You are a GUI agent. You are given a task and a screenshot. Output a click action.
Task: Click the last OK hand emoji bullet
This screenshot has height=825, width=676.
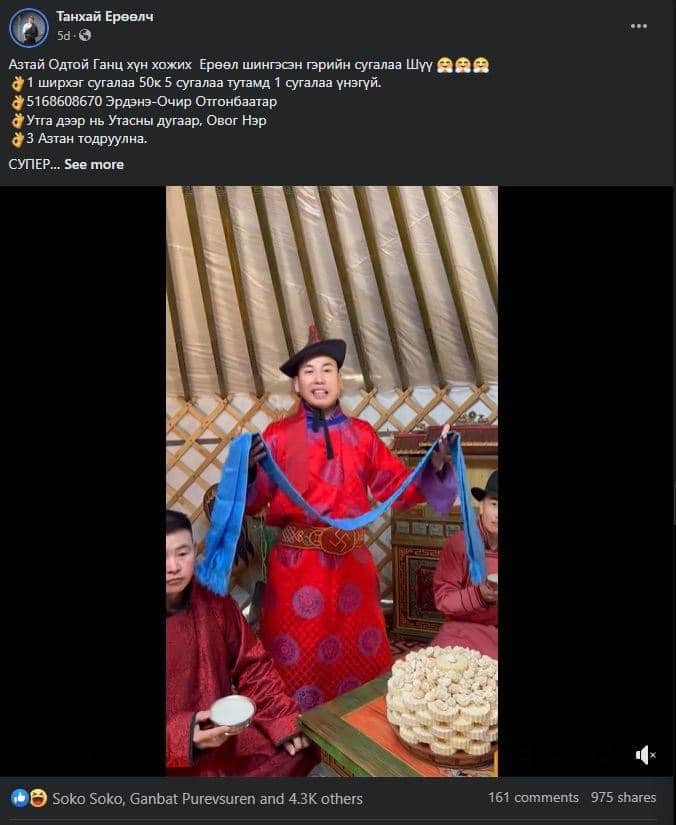coord(17,139)
